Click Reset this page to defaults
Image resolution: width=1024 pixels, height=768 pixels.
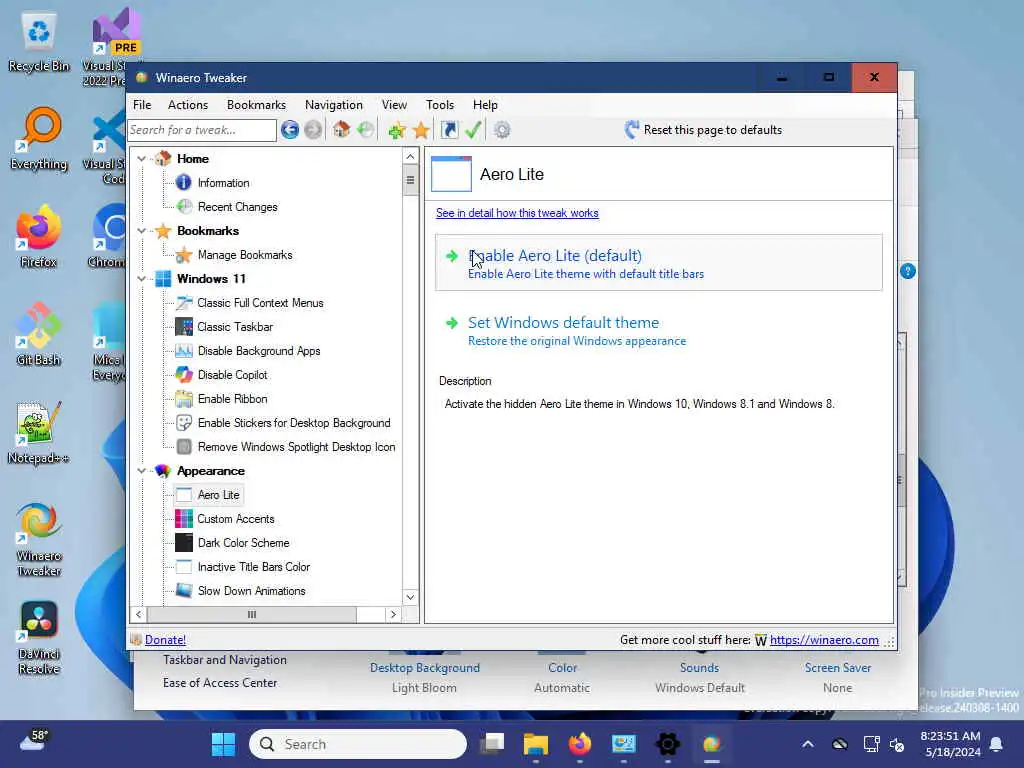click(x=703, y=130)
